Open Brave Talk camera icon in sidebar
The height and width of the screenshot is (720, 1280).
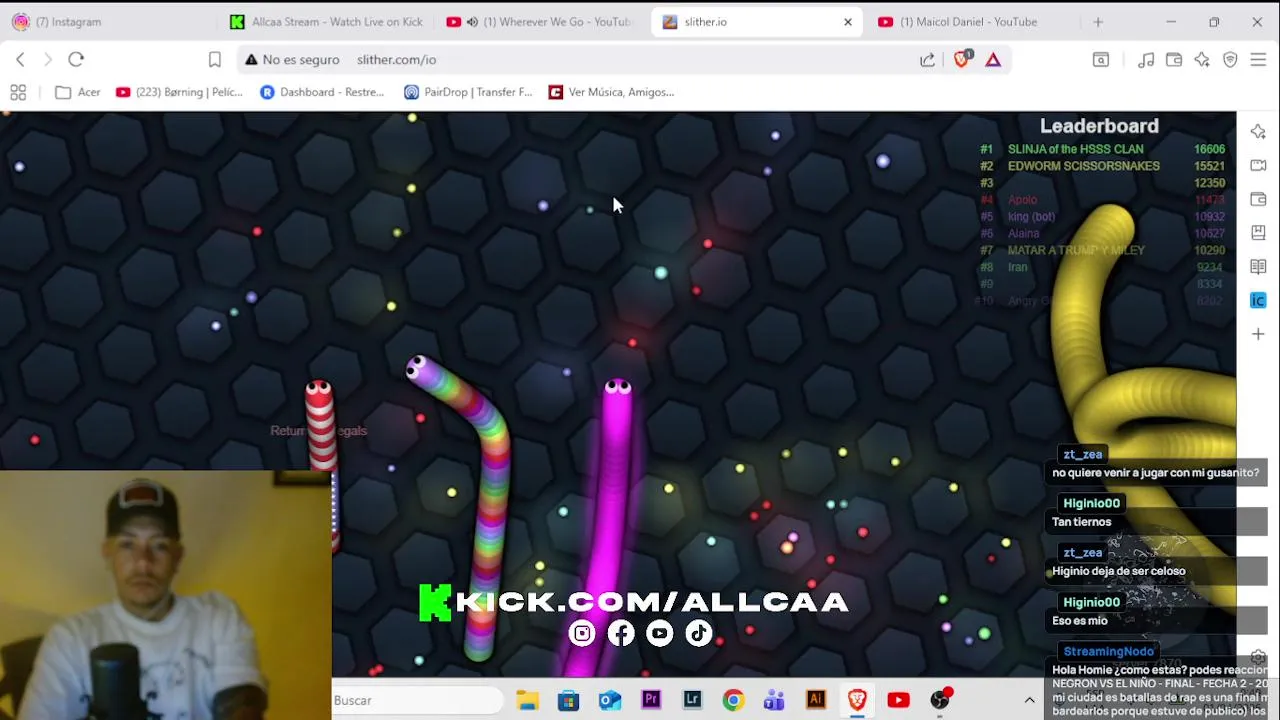click(1258, 165)
